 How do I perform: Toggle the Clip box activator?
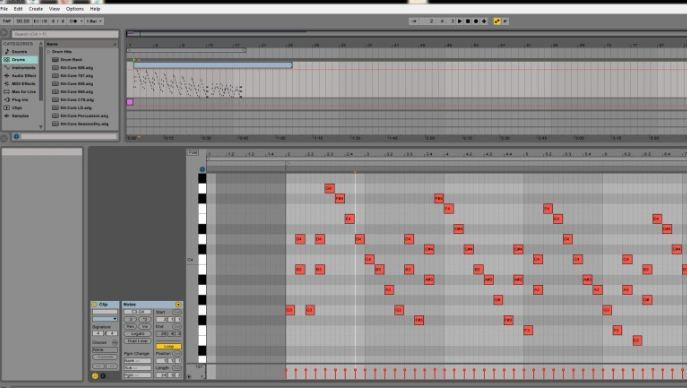[x=94, y=304]
